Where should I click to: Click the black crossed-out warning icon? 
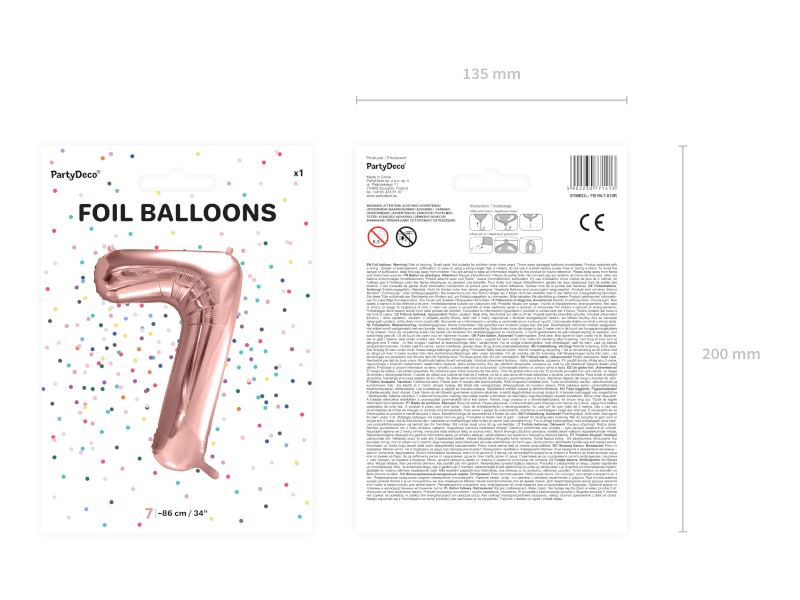[406, 237]
